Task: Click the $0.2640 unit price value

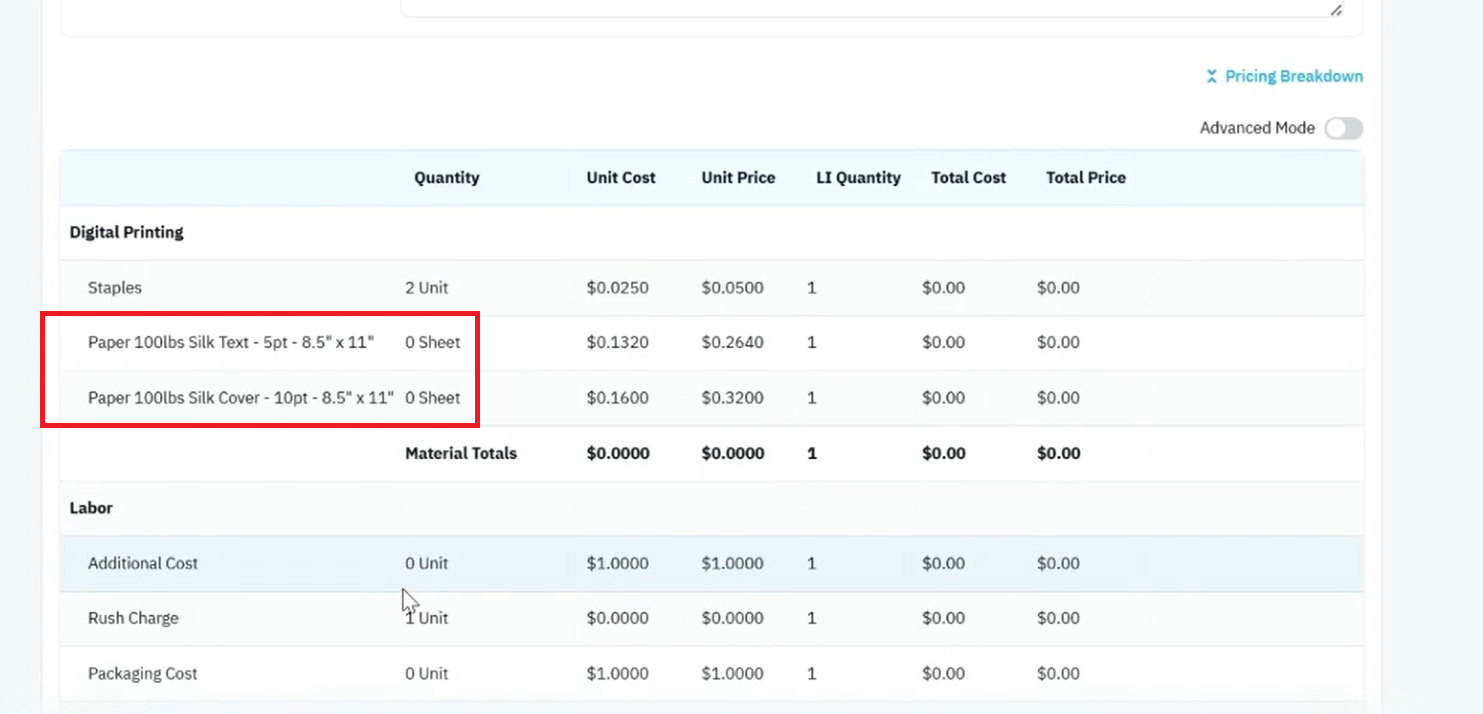Action: pos(732,342)
